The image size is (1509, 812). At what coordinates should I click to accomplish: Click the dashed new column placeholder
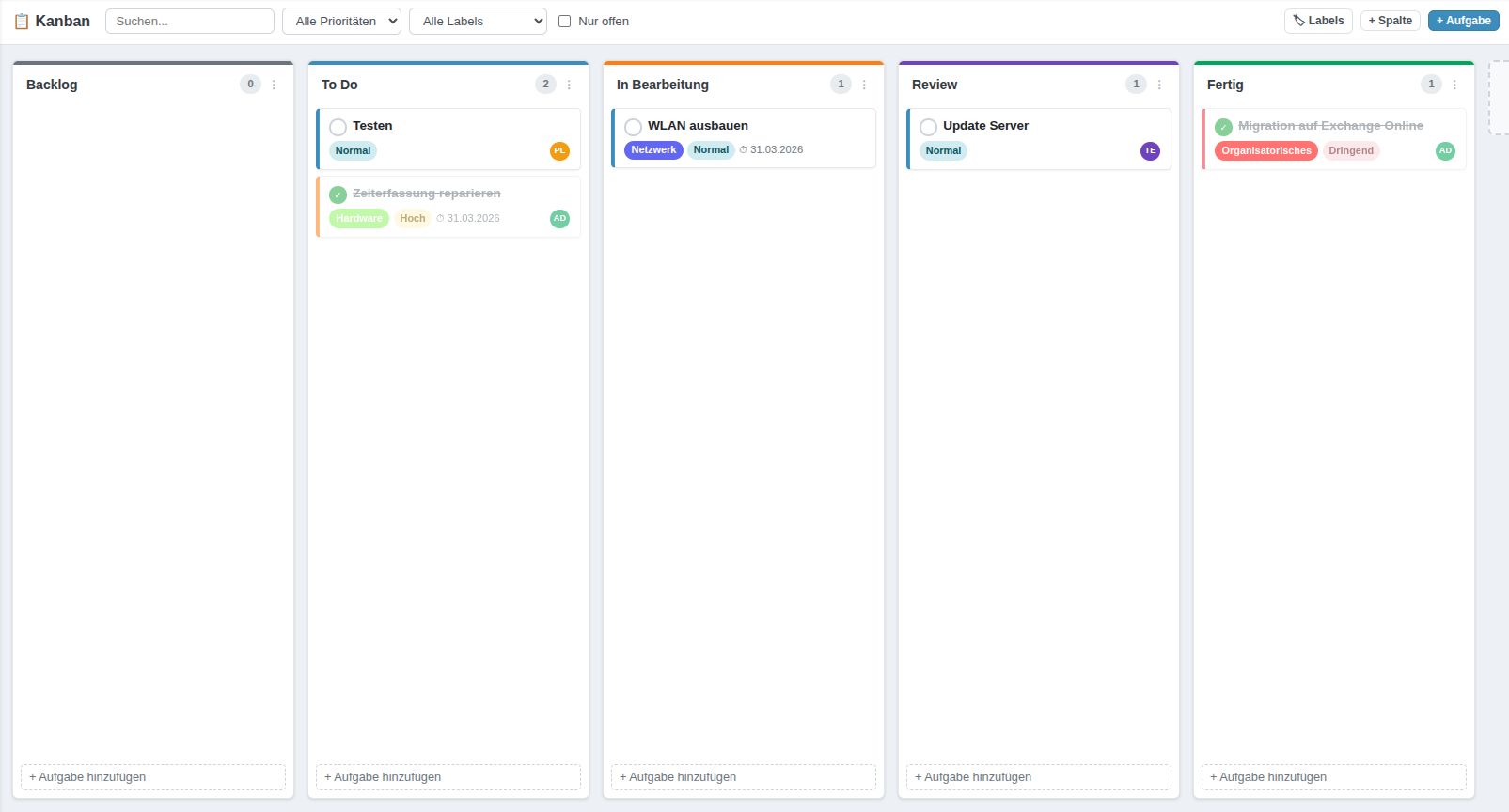[x=1499, y=99]
